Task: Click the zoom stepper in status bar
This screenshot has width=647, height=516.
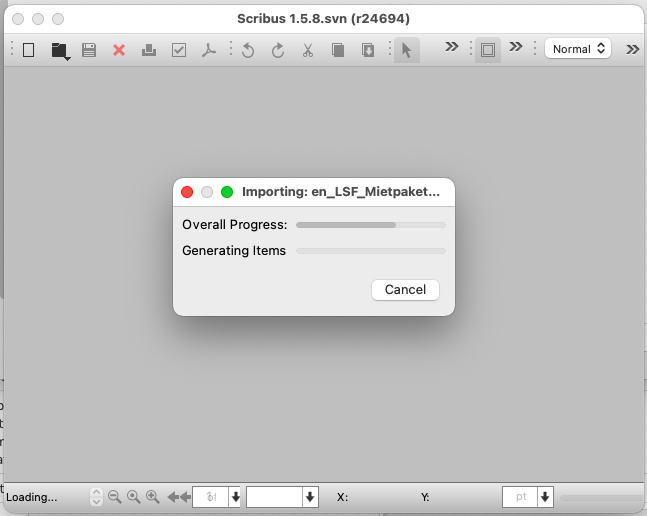Action: click(x=96, y=496)
